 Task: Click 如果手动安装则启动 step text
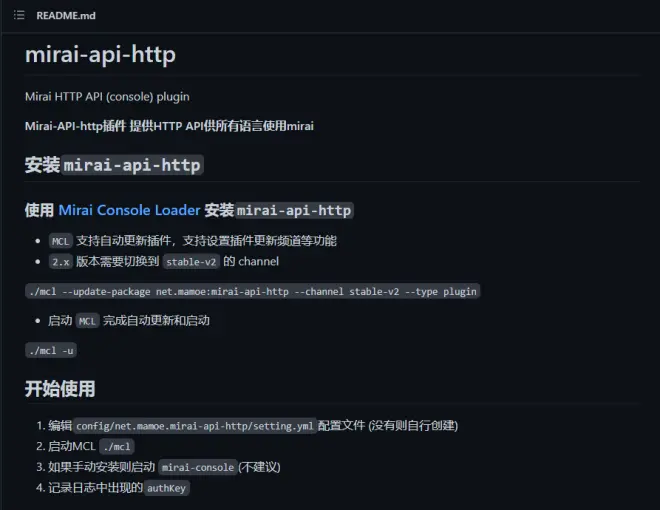[101, 467]
